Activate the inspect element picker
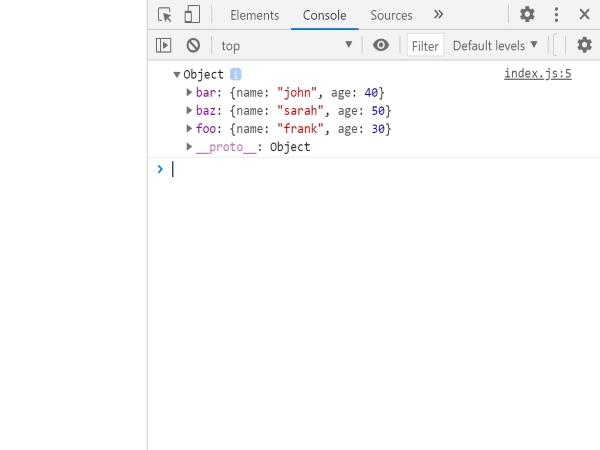This screenshot has width=600, height=450. tap(166, 15)
